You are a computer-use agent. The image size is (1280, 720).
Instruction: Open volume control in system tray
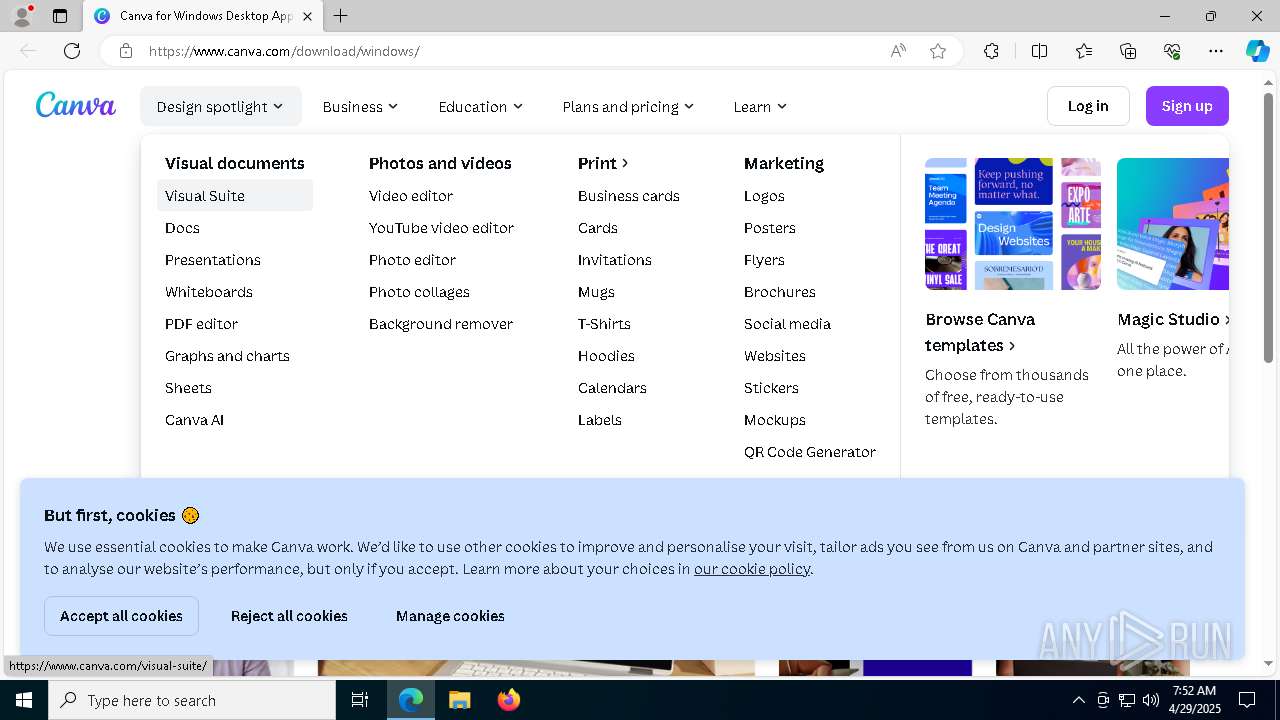(x=1151, y=700)
